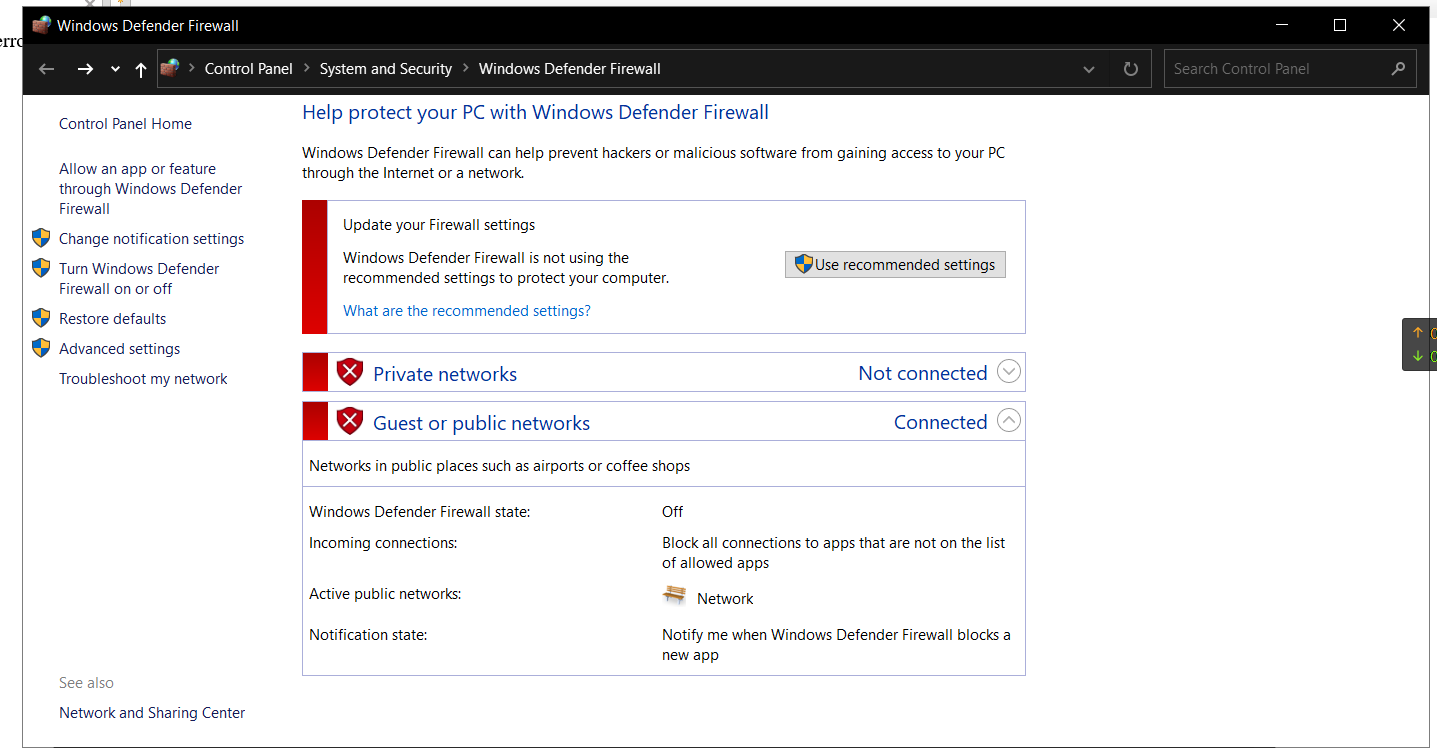The height and width of the screenshot is (748, 1437).
Task: Click Guest or public networks heading
Action: pyautogui.click(x=481, y=423)
